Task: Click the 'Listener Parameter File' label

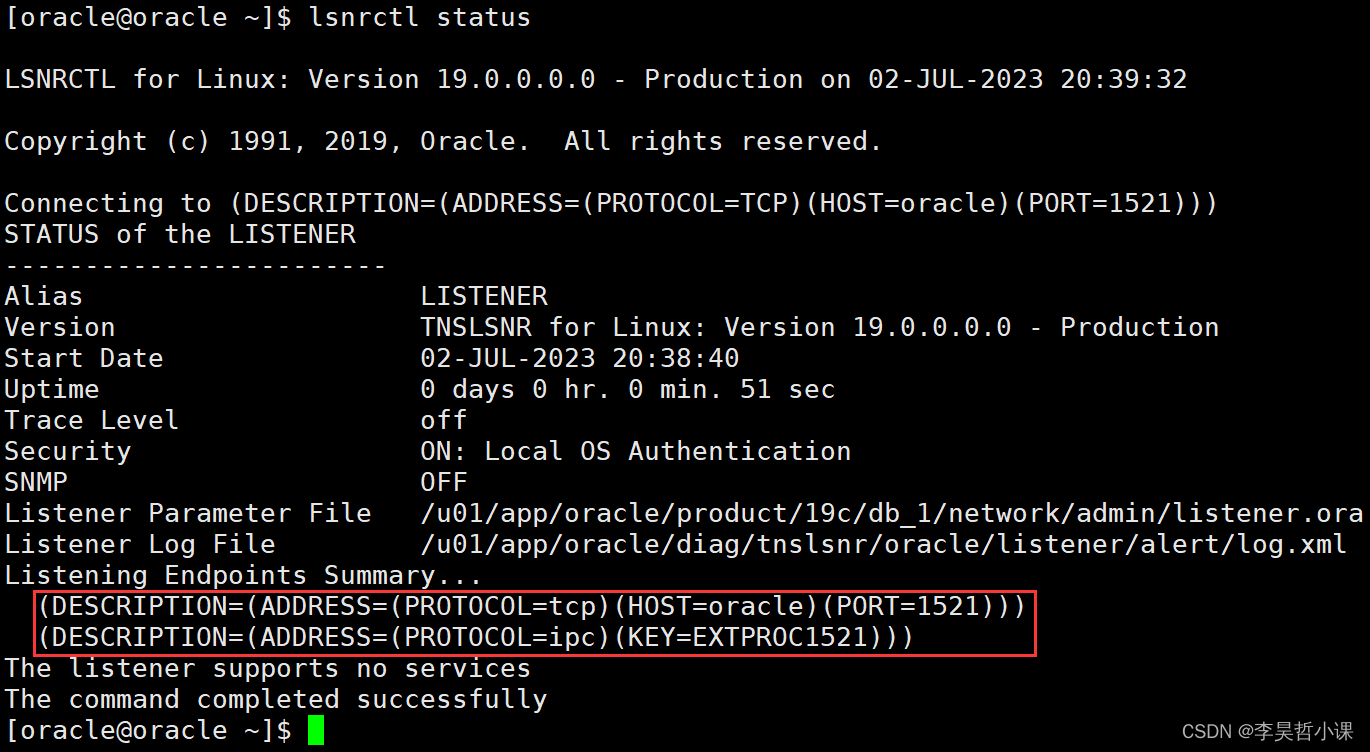Action: (x=188, y=514)
